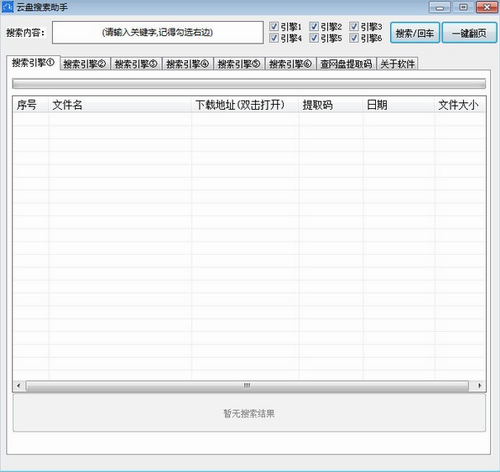Disable the 引擎4 checkbox

coord(274,38)
